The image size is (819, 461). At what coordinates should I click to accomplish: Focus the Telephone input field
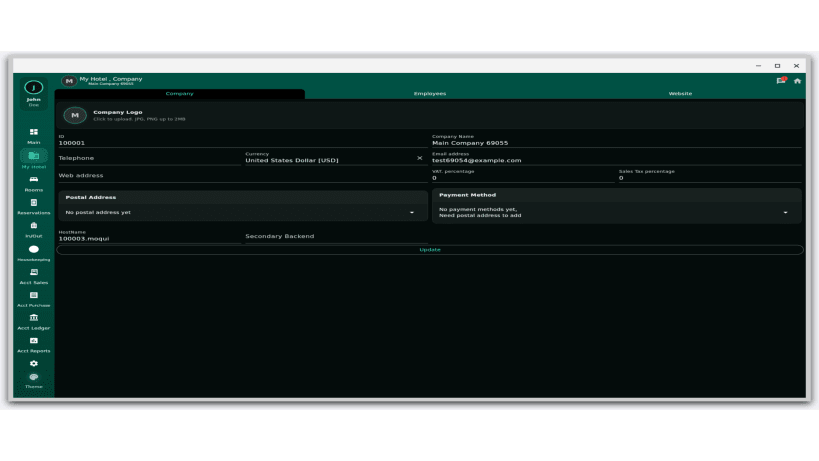149,158
